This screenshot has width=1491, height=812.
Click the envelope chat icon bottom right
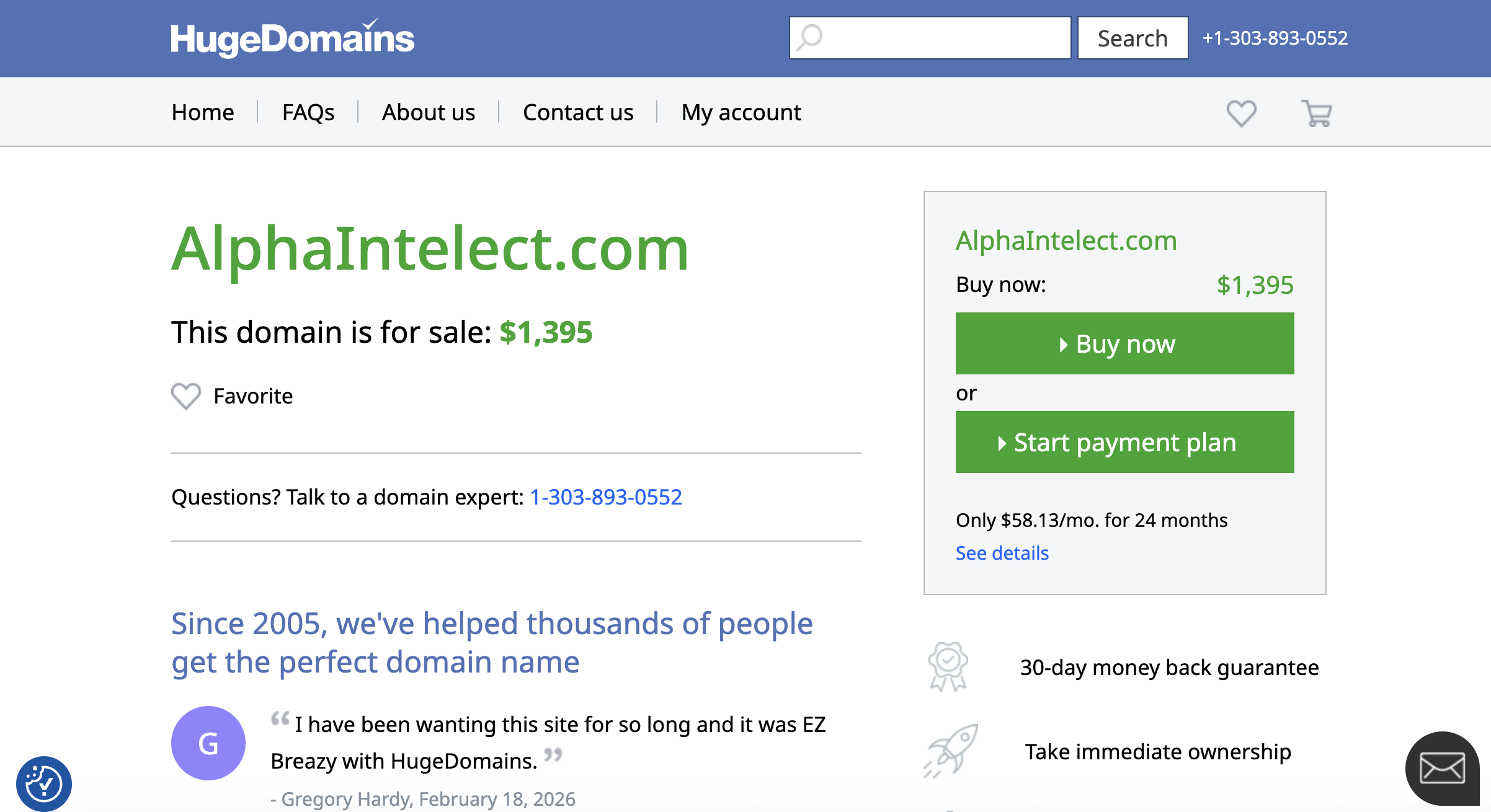pos(1441,768)
